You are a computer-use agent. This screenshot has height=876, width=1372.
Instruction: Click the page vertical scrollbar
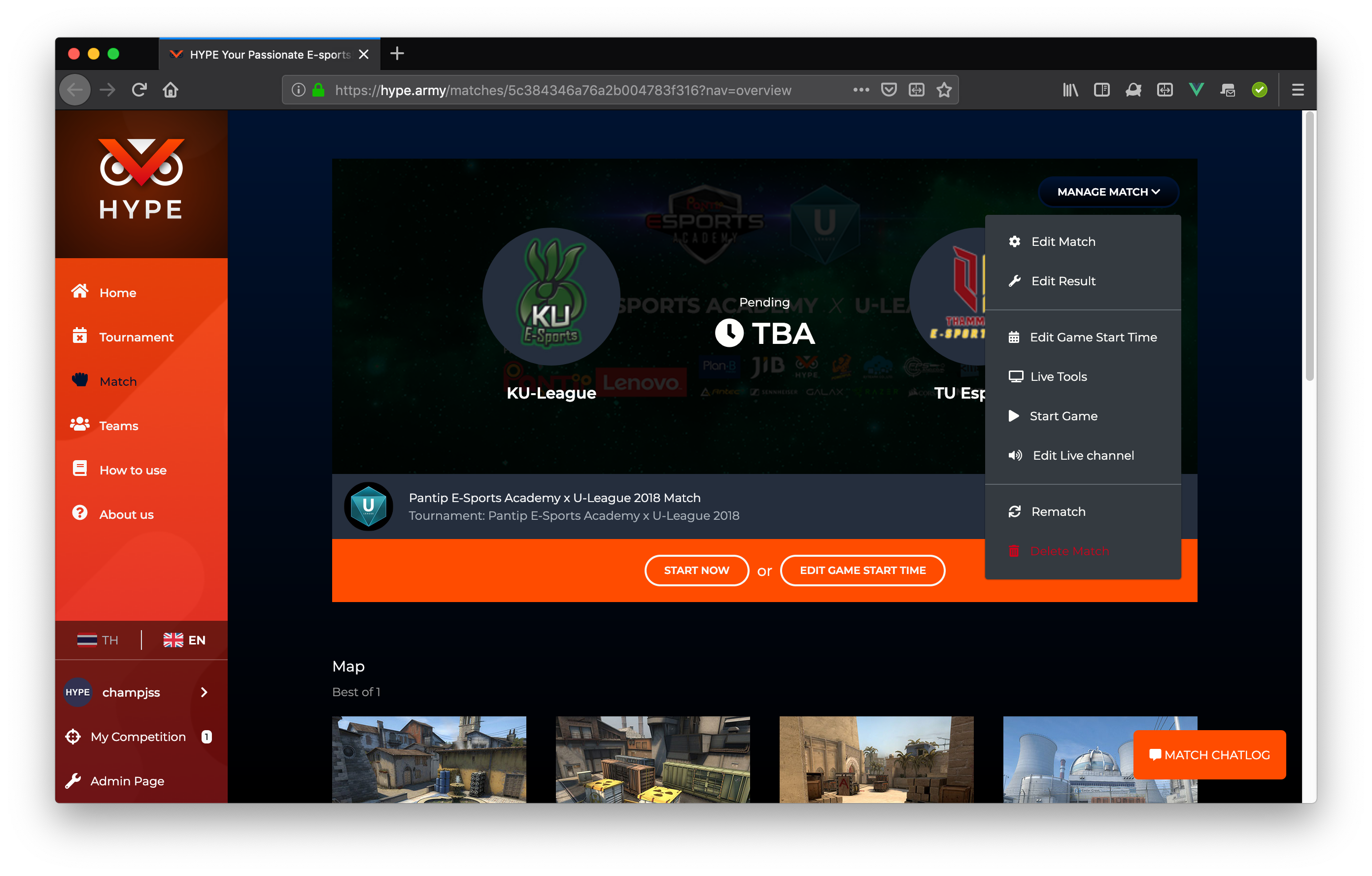point(1310,246)
